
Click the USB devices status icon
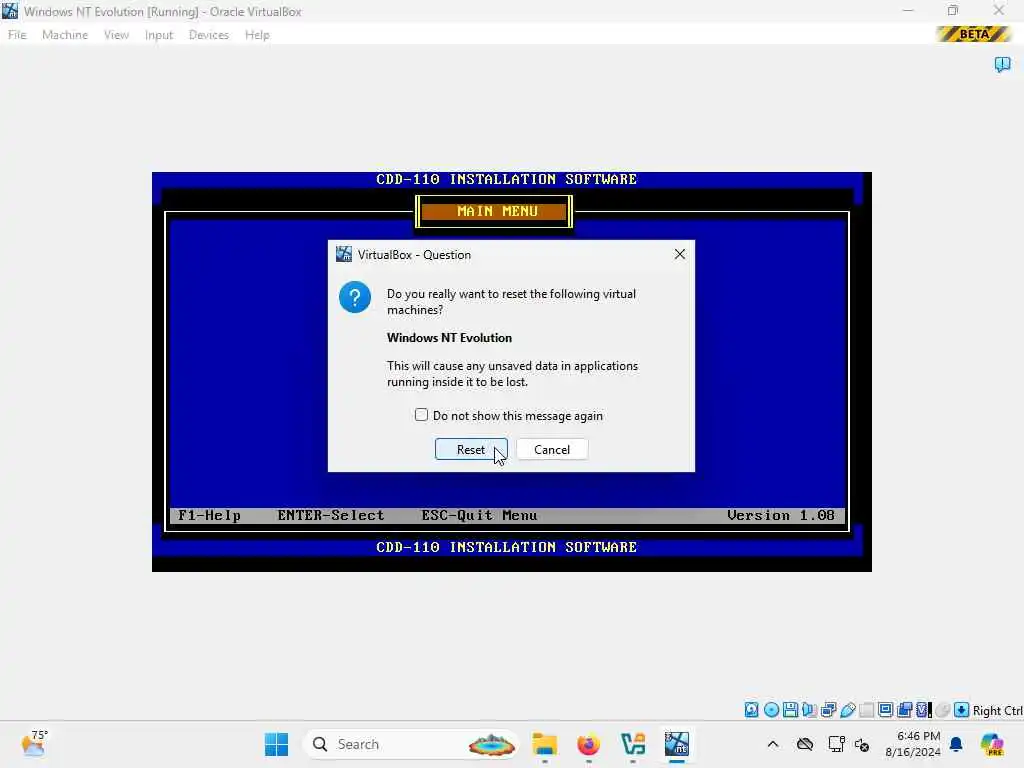pyautogui.click(x=848, y=710)
